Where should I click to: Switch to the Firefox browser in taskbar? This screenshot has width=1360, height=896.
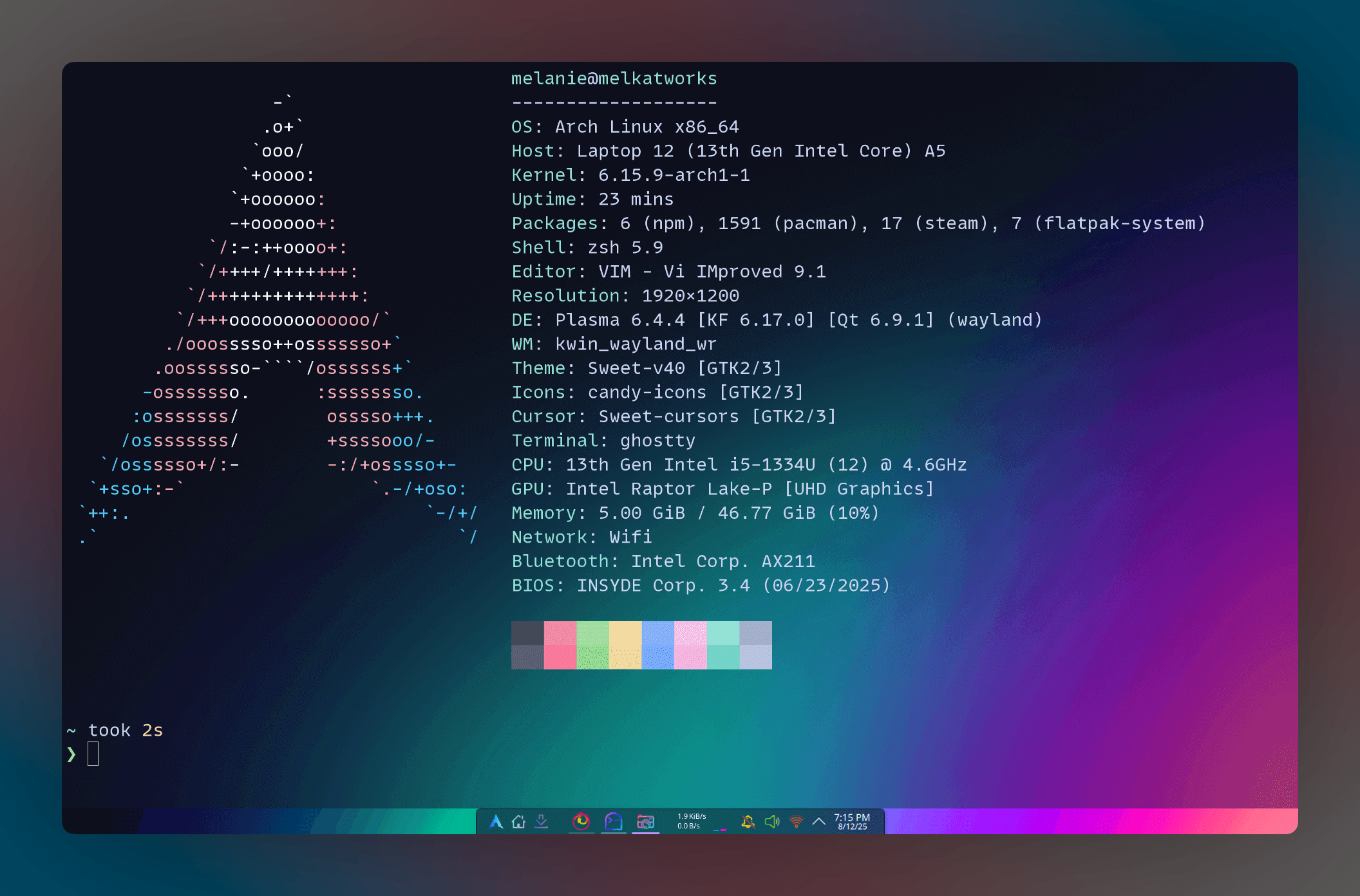coord(581,821)
